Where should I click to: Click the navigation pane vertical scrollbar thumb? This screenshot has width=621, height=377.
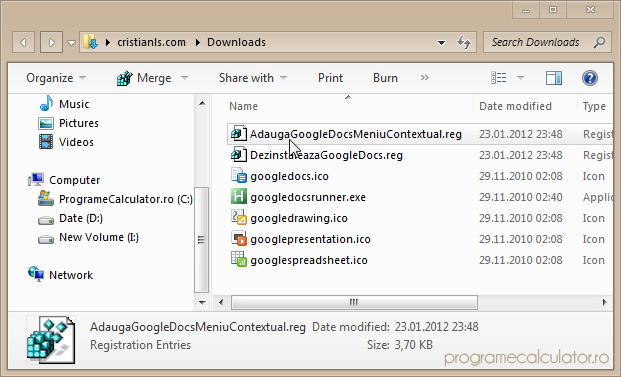[202, 240]
